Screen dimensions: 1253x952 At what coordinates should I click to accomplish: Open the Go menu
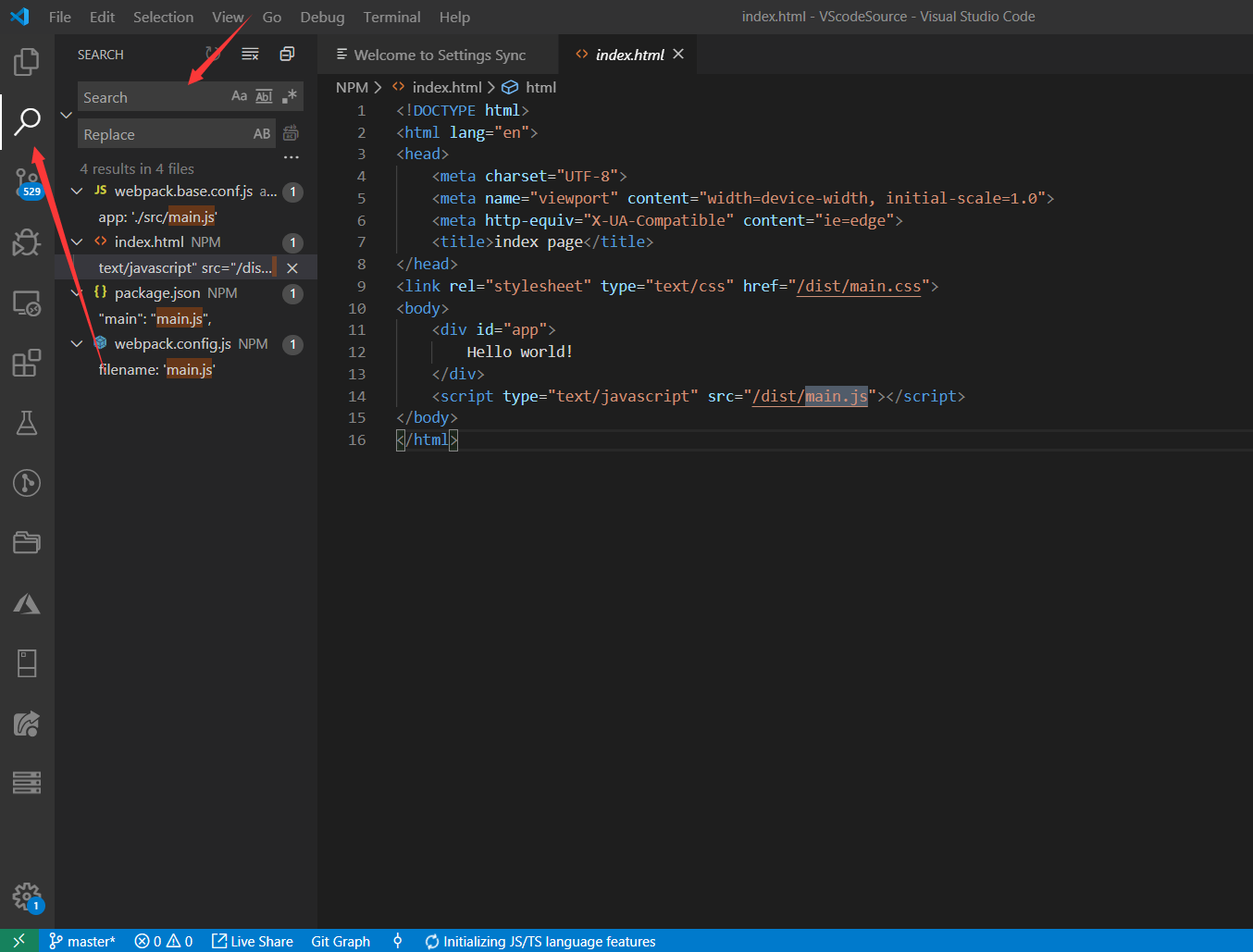(271, 17)
